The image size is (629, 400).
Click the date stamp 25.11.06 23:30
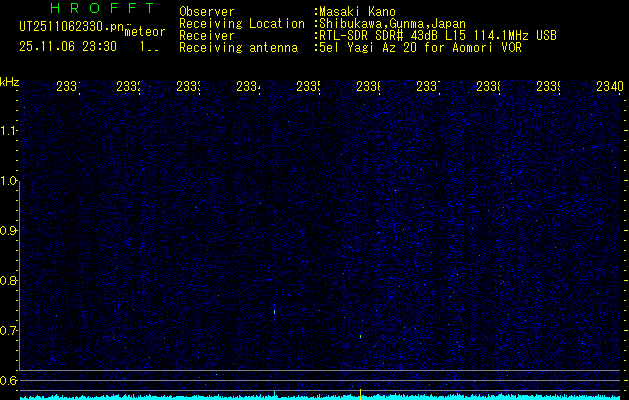tap(68, 47)
